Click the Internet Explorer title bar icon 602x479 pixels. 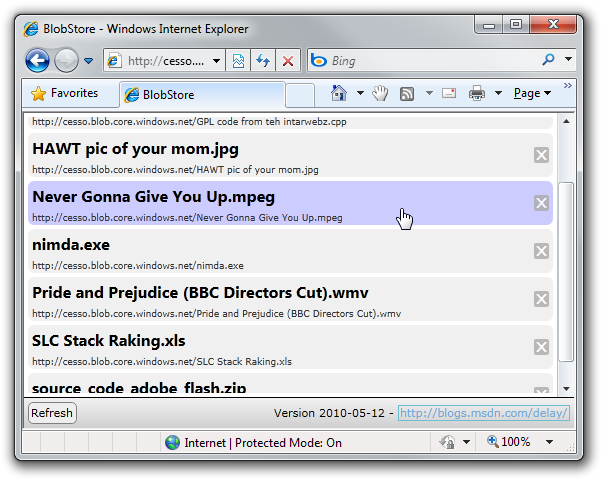31,29
